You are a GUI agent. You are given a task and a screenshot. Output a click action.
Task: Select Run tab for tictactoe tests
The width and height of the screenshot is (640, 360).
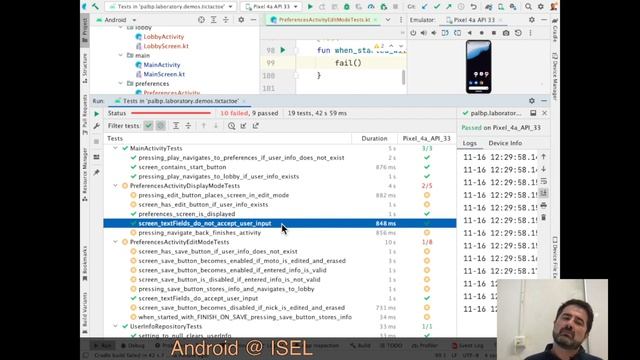click(x=181, y=101)
